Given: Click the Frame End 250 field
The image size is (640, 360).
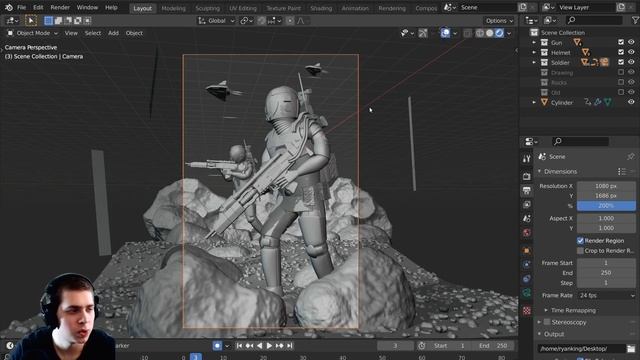Looking at the screenshot, I should click(606, 273).
